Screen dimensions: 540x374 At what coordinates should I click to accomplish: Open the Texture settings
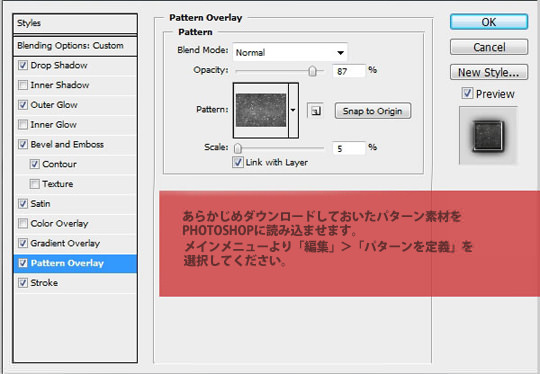point(58,184)
